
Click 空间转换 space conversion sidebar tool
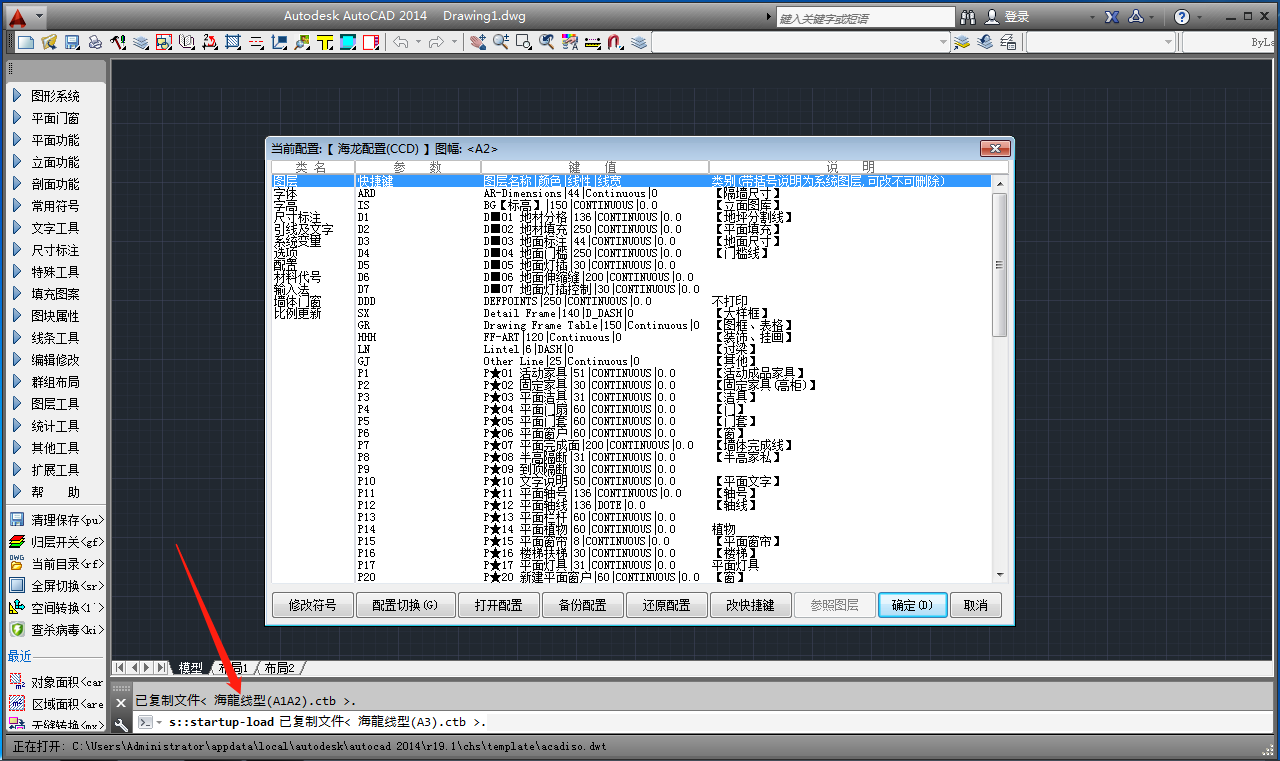56,608
